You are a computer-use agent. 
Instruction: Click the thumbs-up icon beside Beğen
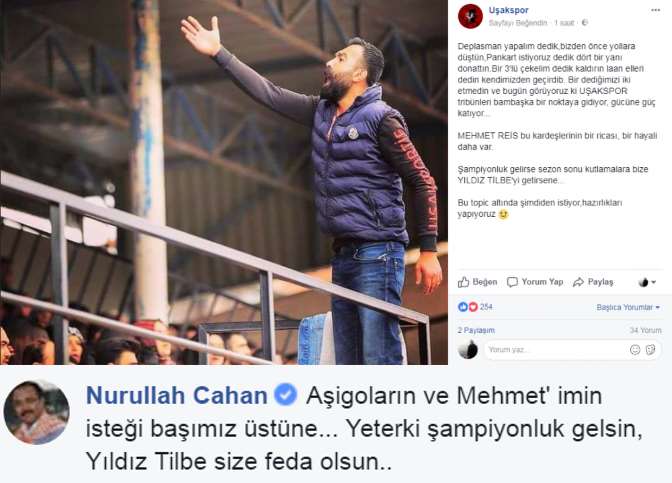coord(463,282)
